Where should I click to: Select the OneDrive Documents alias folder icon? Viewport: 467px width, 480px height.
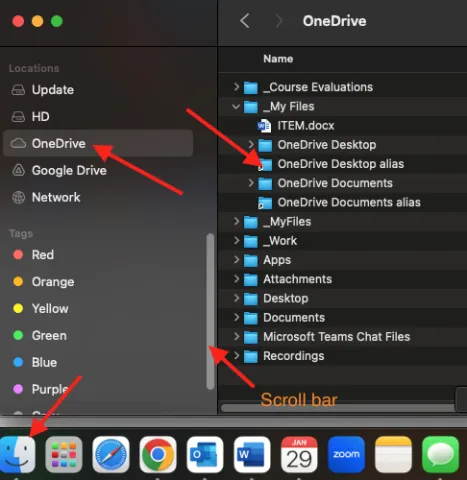point(265,203)
